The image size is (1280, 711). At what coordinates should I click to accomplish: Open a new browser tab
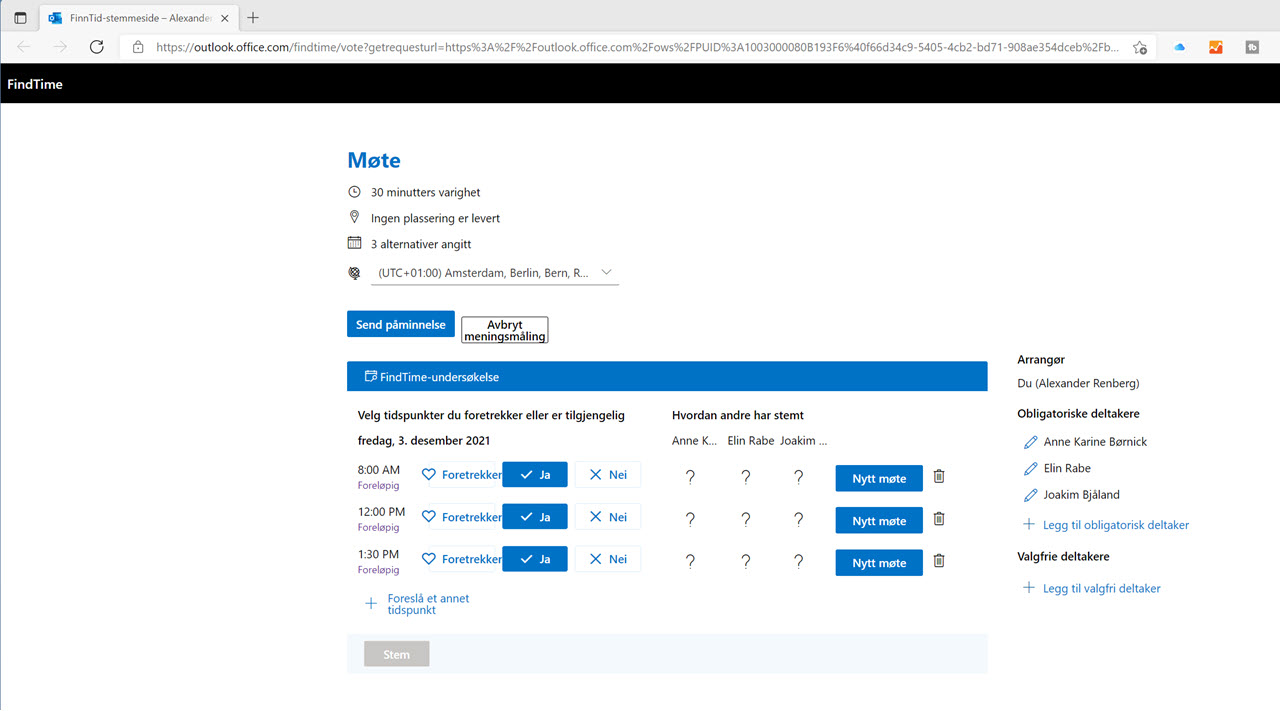coord(253,18)
